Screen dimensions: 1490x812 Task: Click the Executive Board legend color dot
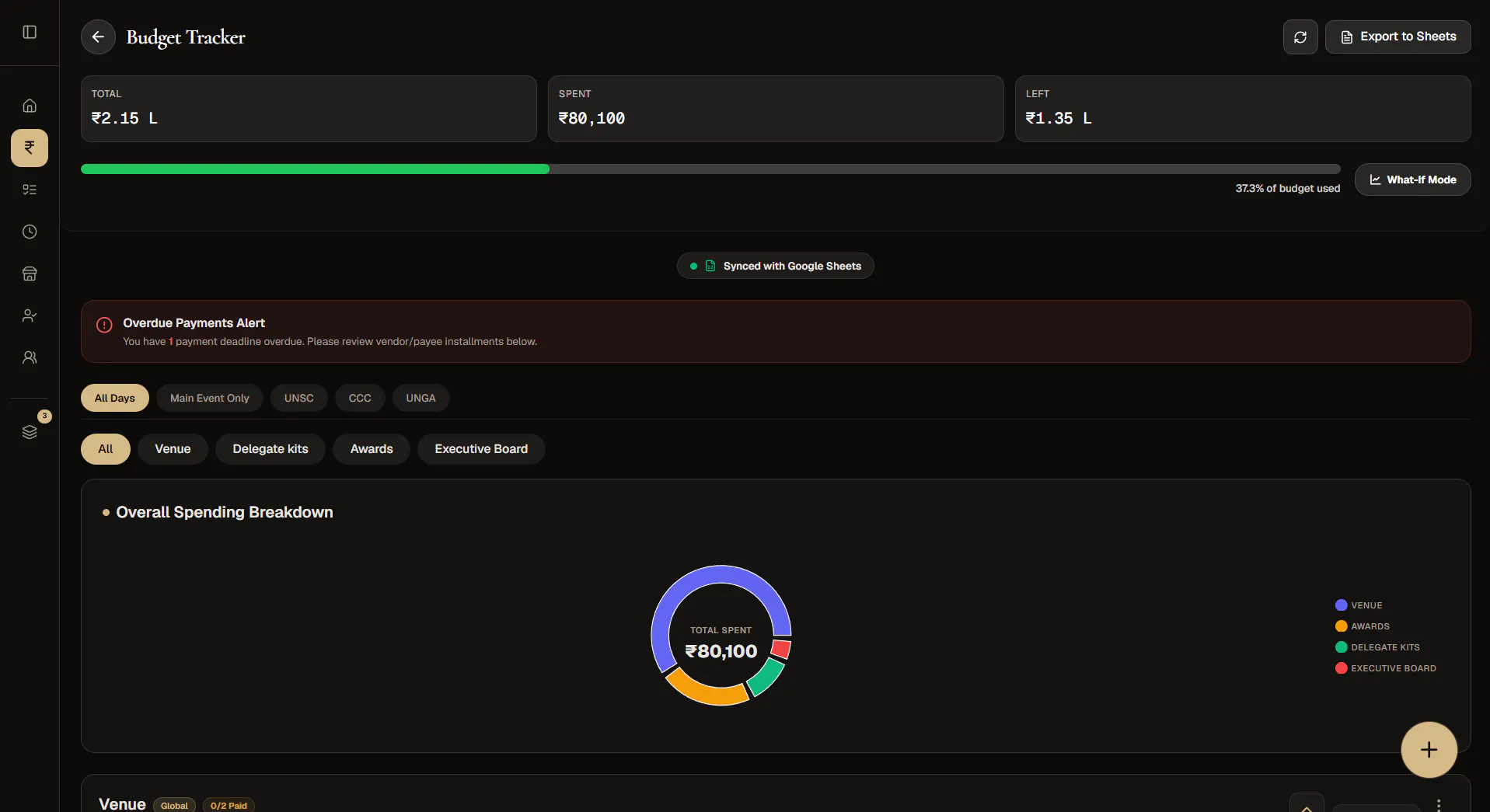[x=1341, y=668]
